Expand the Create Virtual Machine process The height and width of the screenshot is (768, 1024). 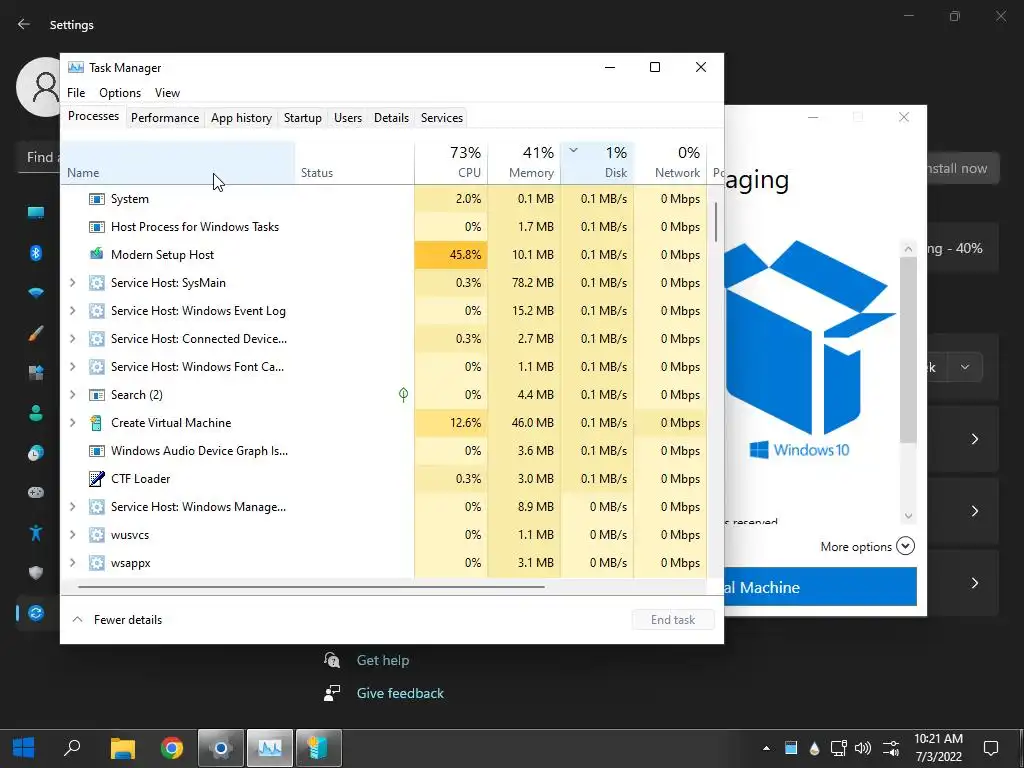[72, 423]
